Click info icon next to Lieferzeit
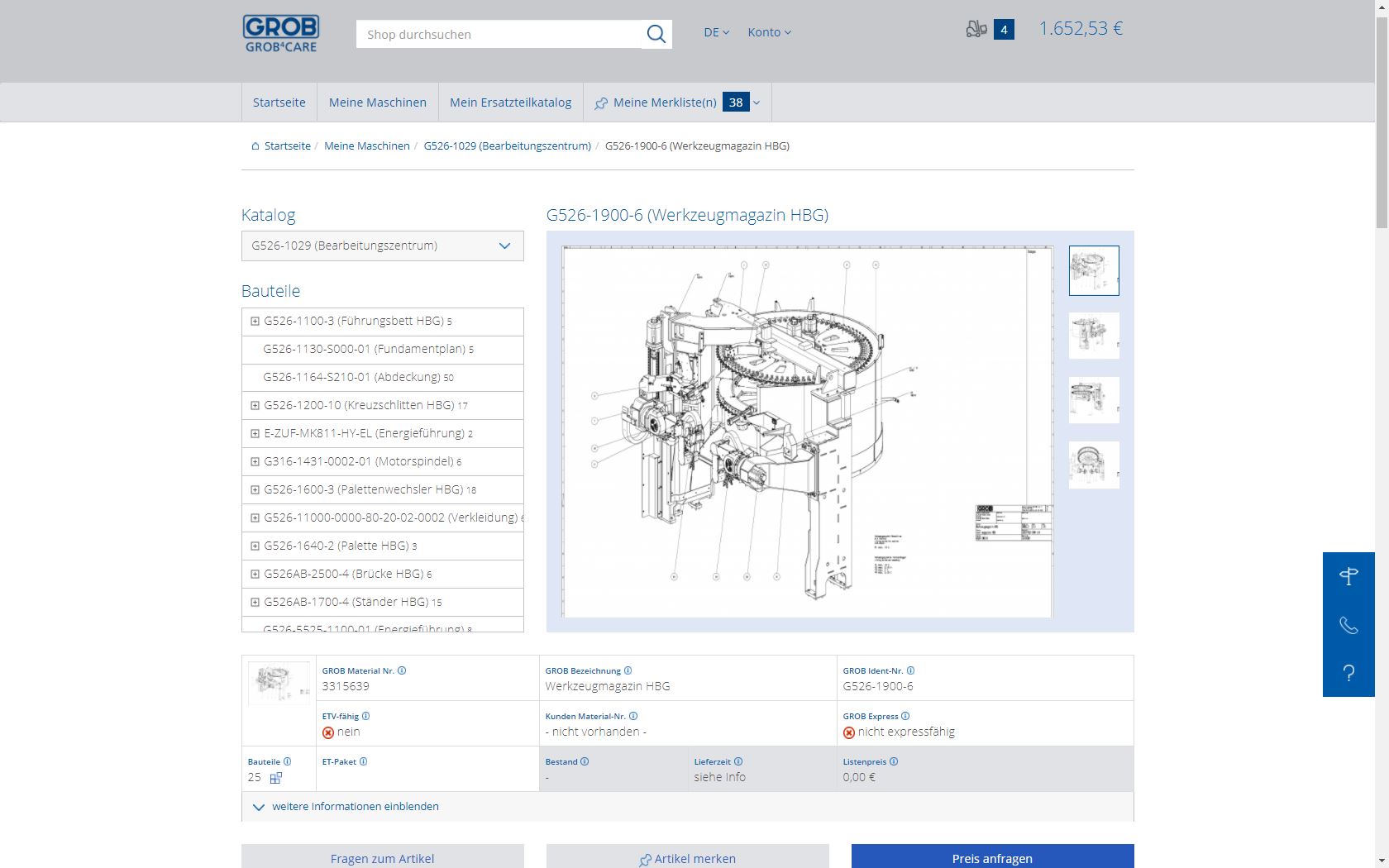 pos(738,761)
